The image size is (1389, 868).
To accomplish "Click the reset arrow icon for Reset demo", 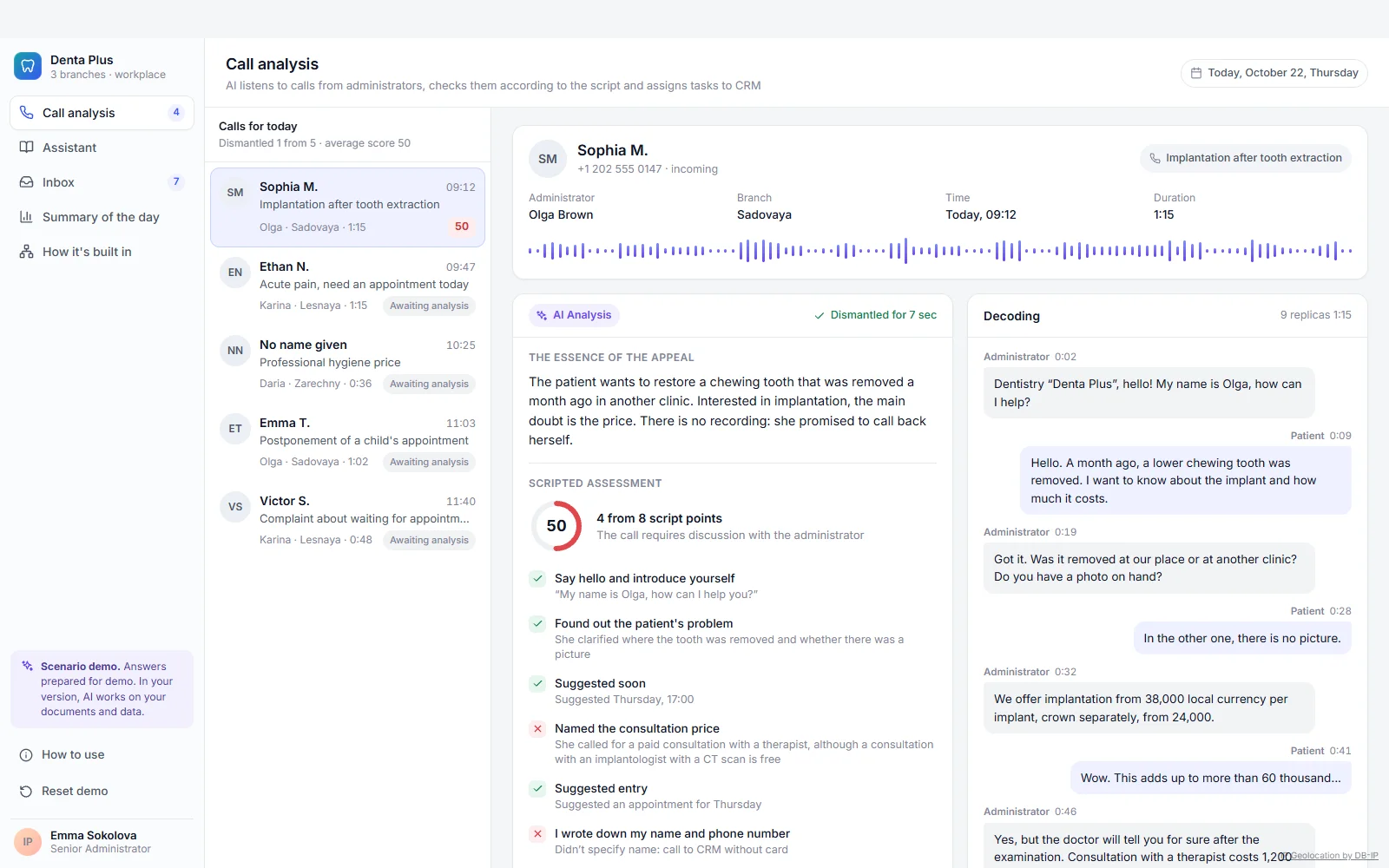I will click(26, 792).
